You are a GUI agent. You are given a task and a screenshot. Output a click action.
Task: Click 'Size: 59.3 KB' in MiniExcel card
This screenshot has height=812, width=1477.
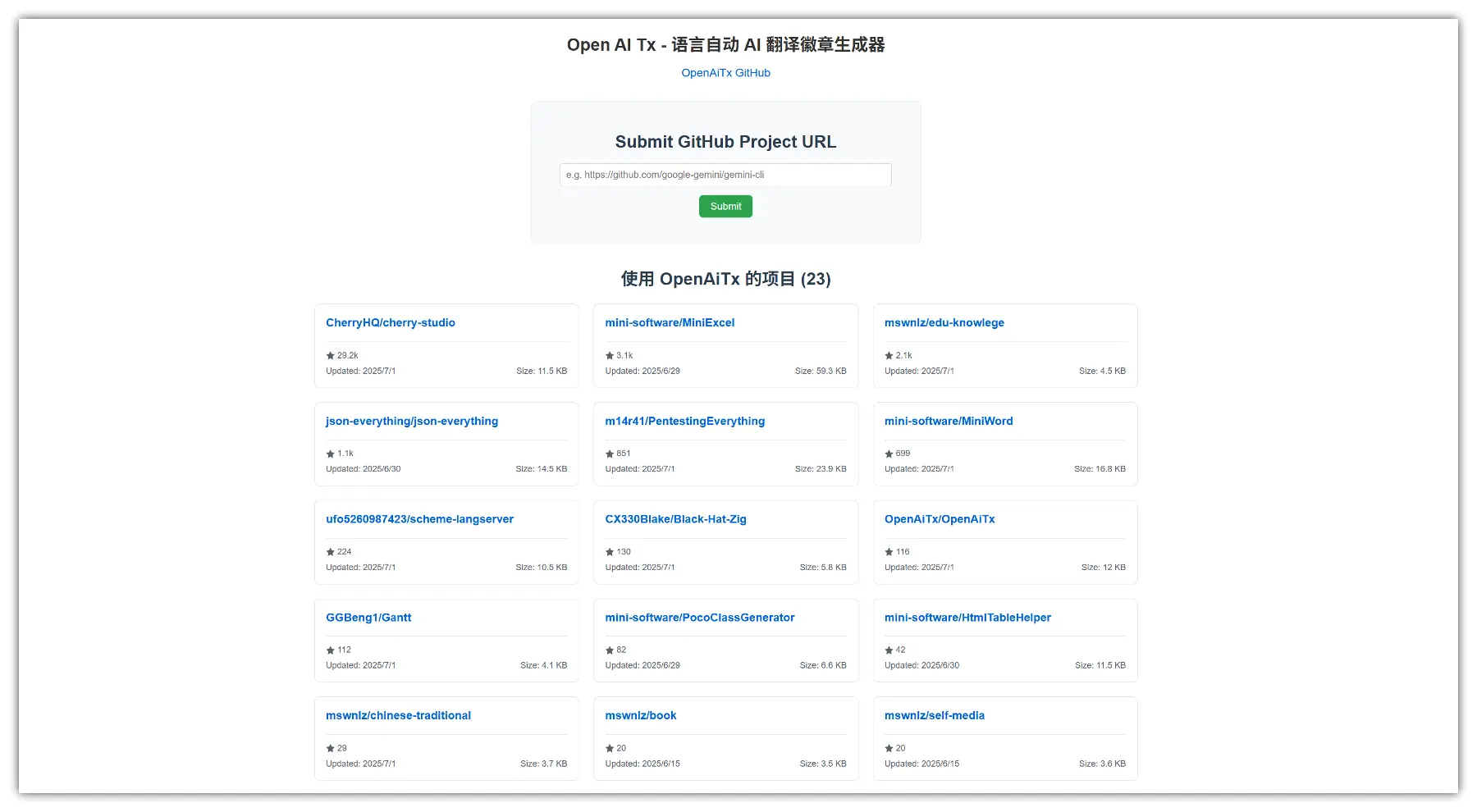point(821,372)
